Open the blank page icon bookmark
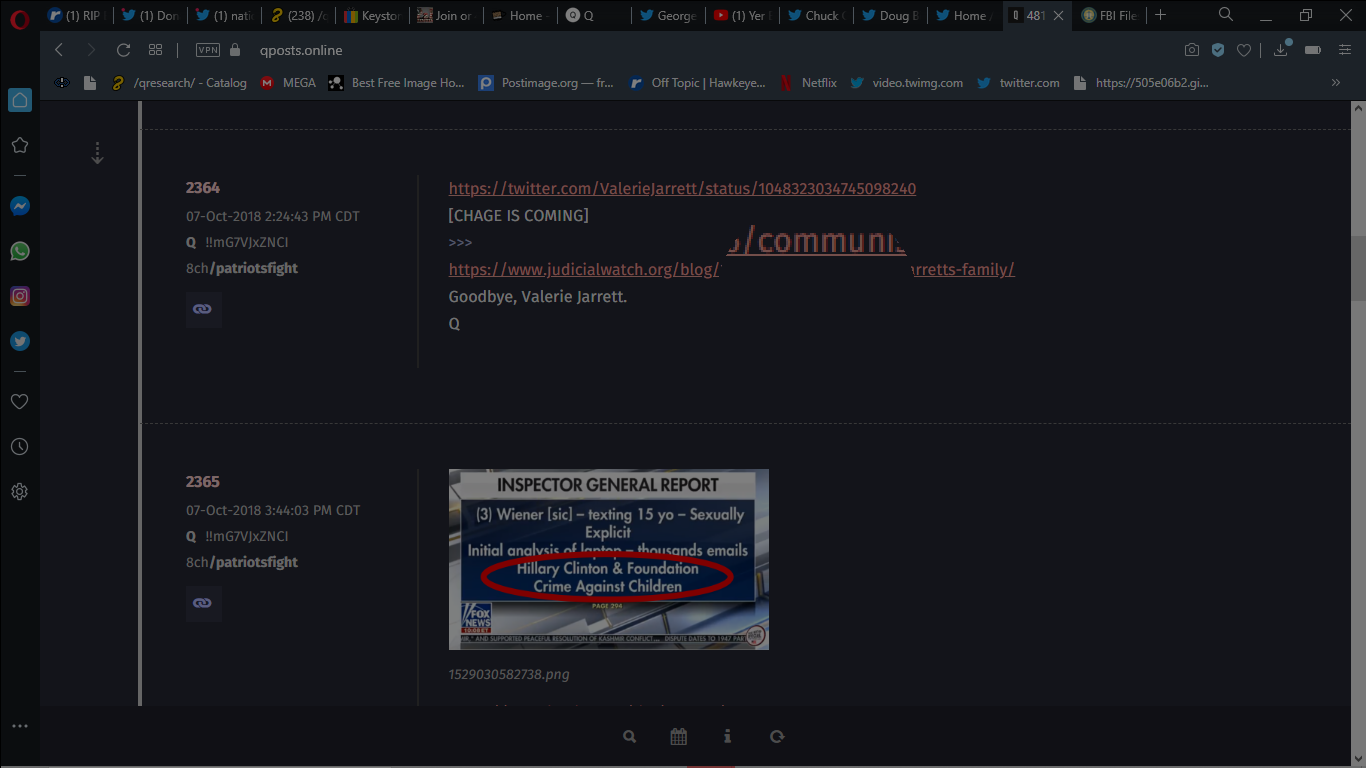Image resolution: width=1366 pixels, height=768 pixels. [90, 83]
